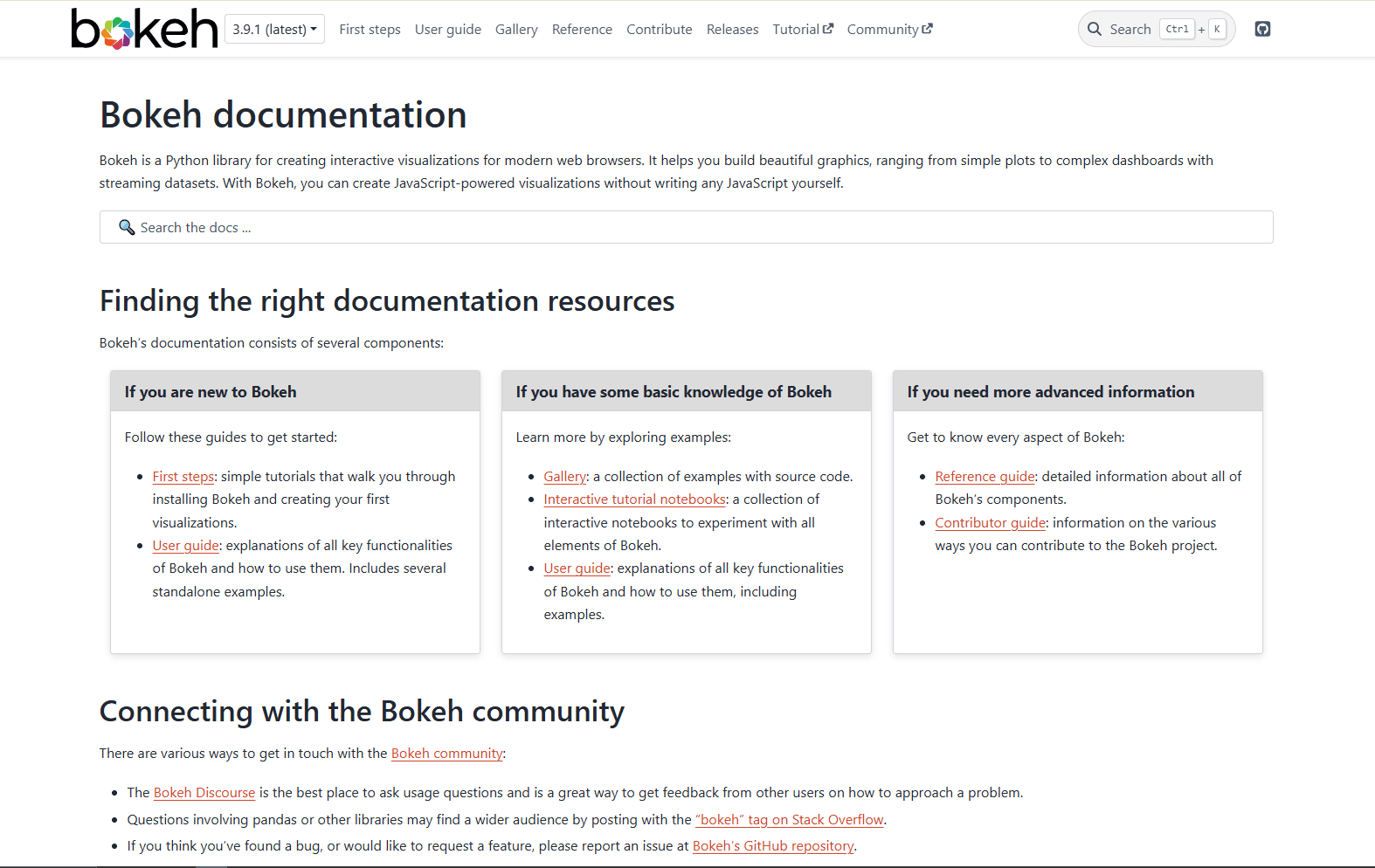The image size is (1375, 868).
Task: Click external-link icon next to Community
Action: 928,29
